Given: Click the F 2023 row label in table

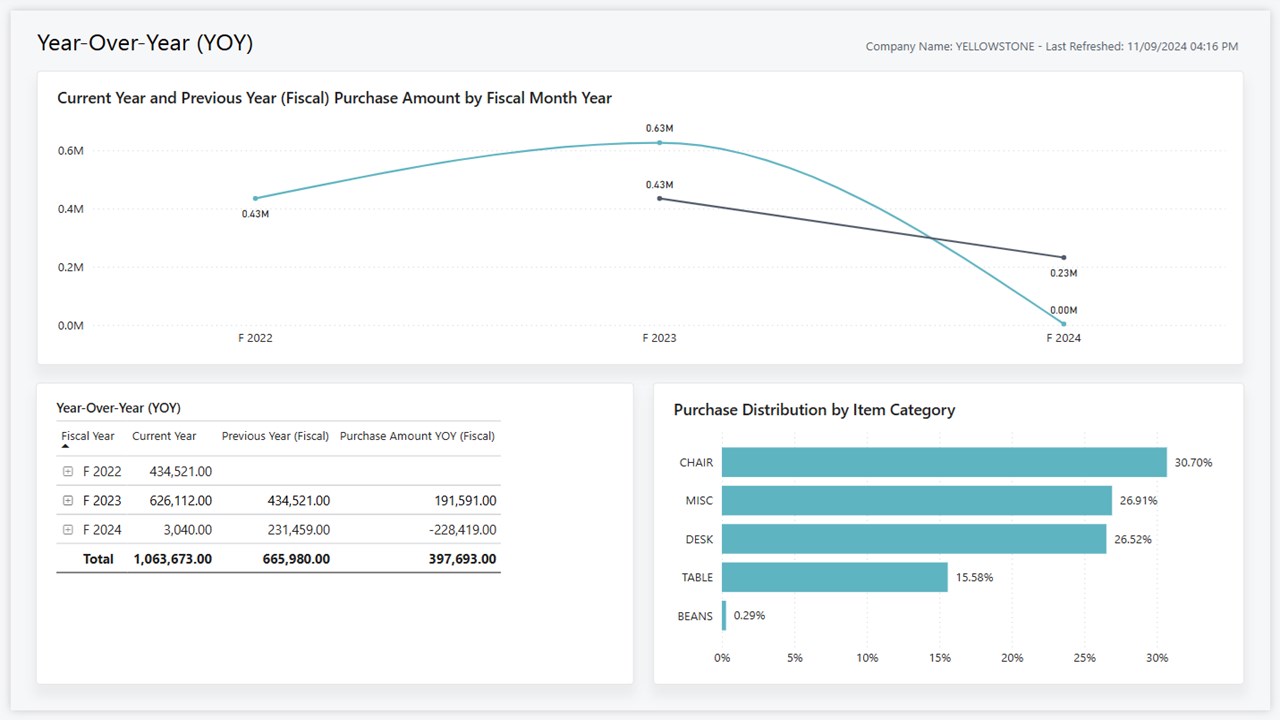Looking at the screenshot, I should pos(102,500).
